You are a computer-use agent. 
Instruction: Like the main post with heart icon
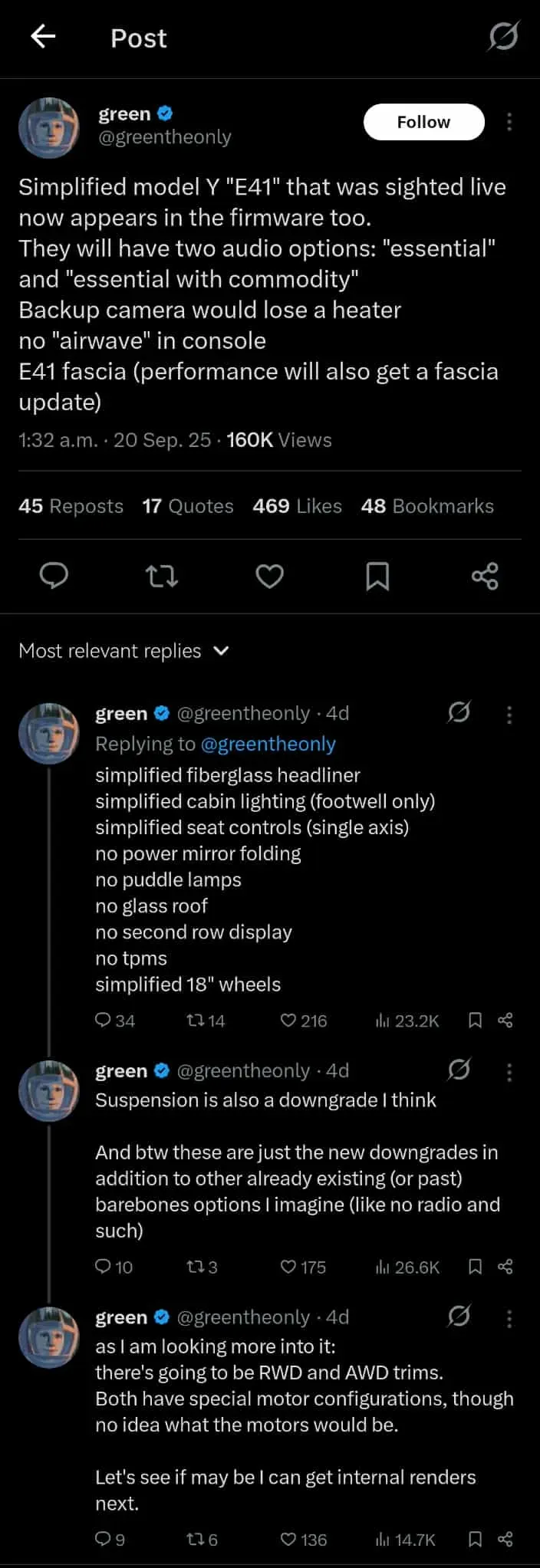[x=269, y=575]
